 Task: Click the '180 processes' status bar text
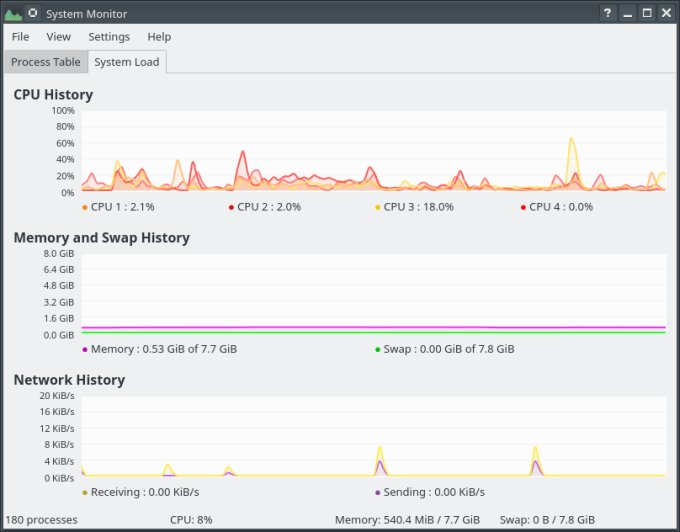[x=42, y=520]
